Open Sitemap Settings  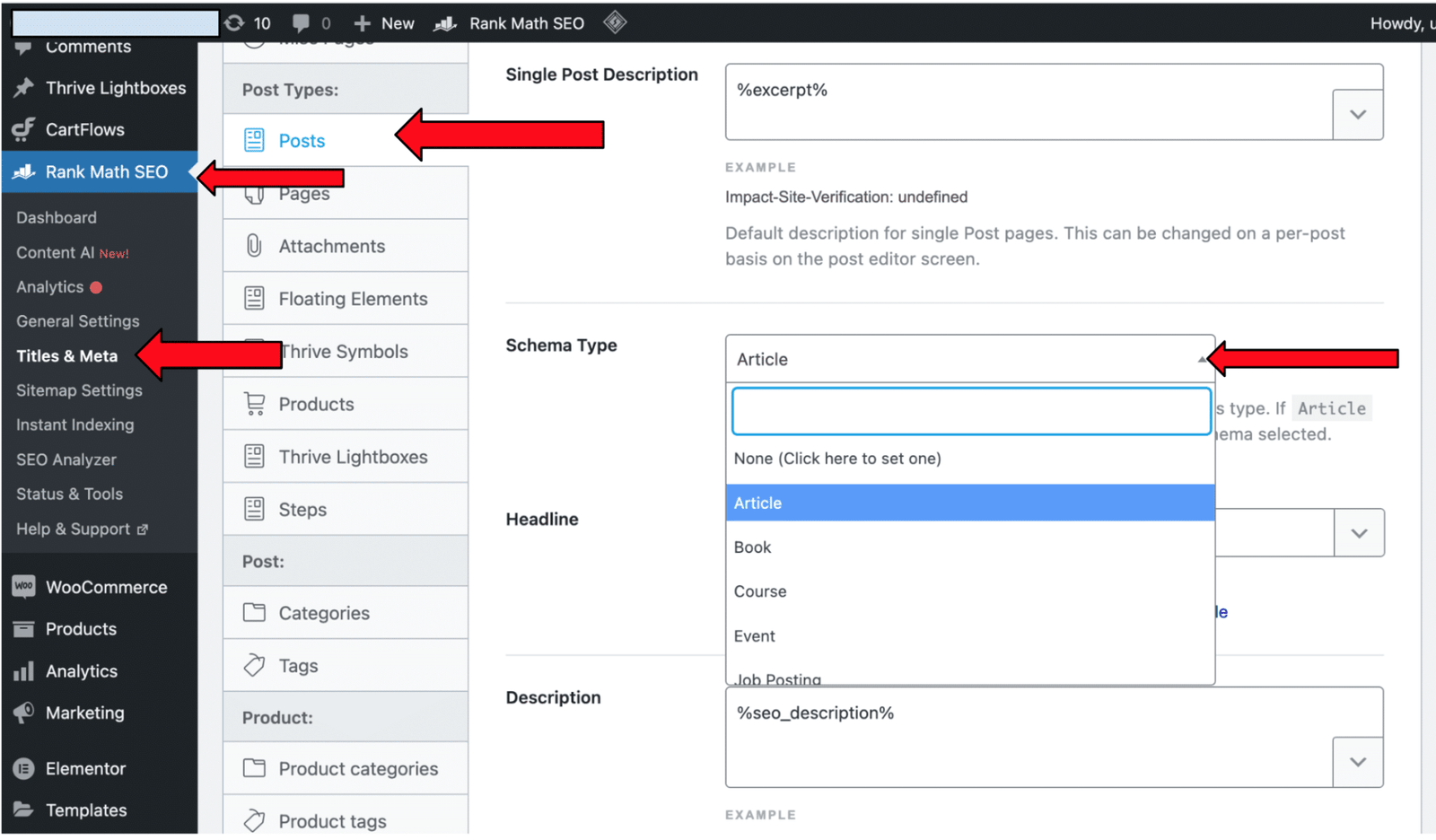(79, 390)
